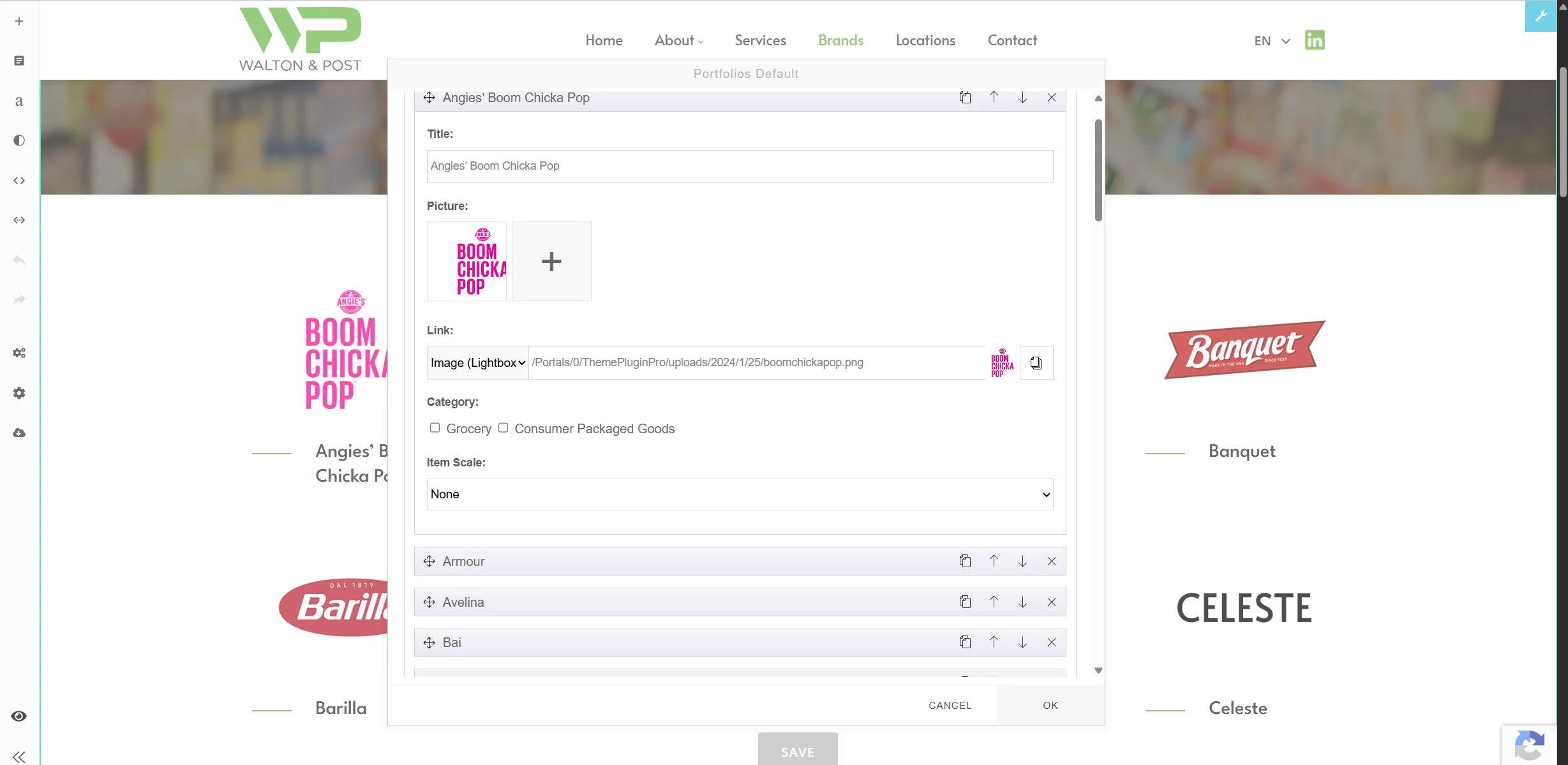Move the Armour item up
This screenshot has height=765, width=1568.
click(x=994, y=561)
